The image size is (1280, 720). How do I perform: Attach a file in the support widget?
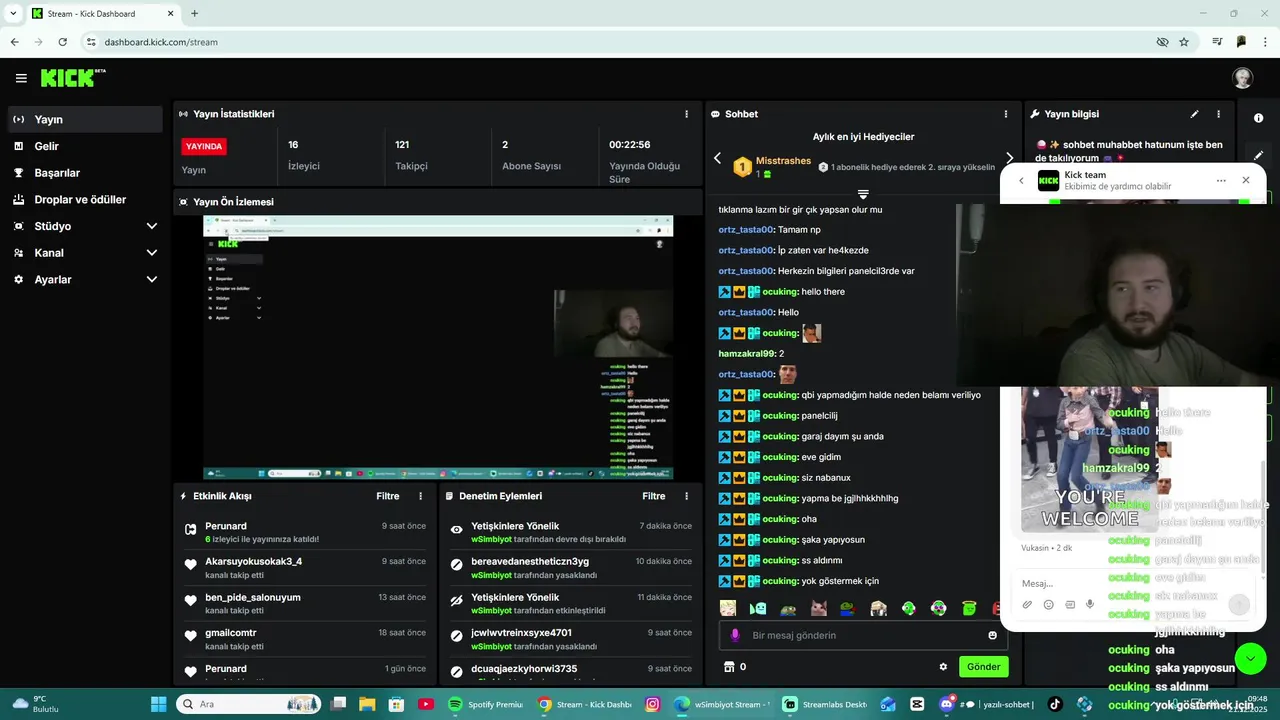pos(1027,604)
